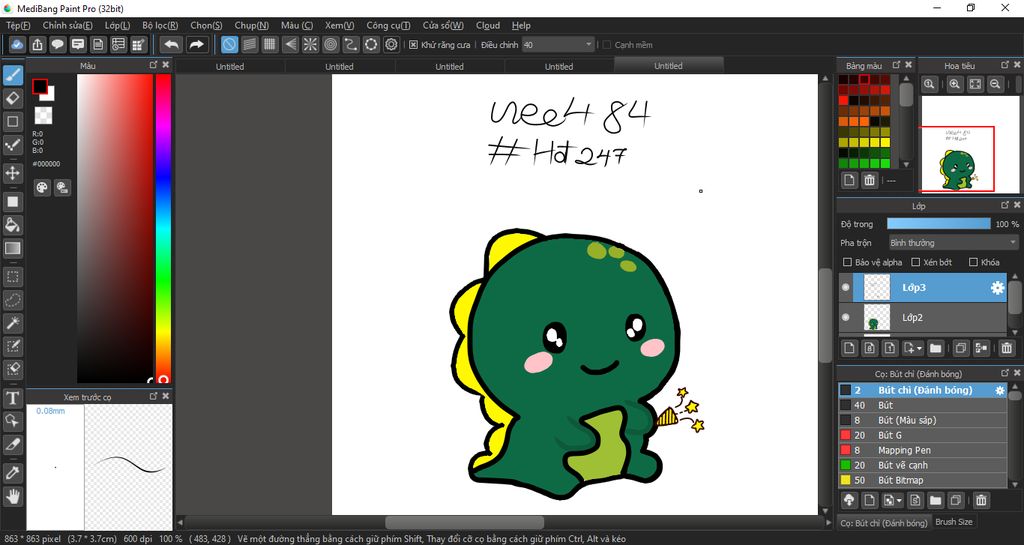Select the Mapping Pen brush
The height and width of the screenshot is (545, 1024).
923,450
